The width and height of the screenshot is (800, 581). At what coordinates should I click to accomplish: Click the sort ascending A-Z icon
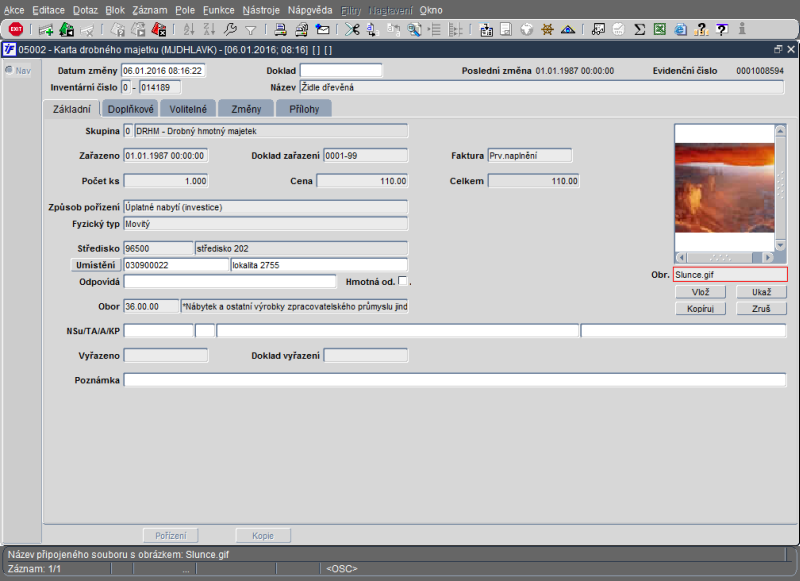tap(189, 30)
